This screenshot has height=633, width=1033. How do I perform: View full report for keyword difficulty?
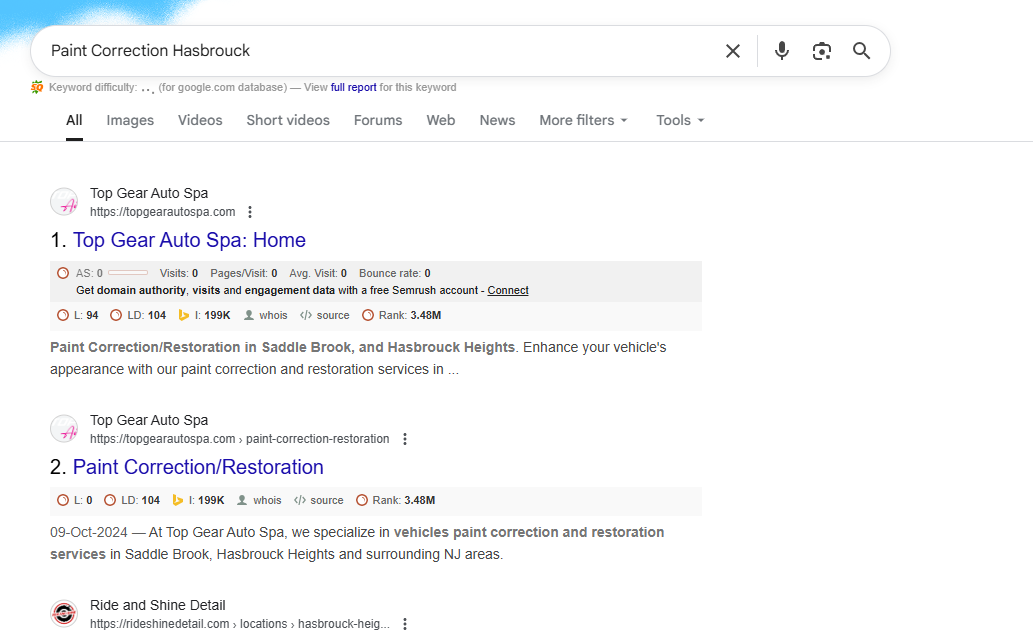pos(354,88)
